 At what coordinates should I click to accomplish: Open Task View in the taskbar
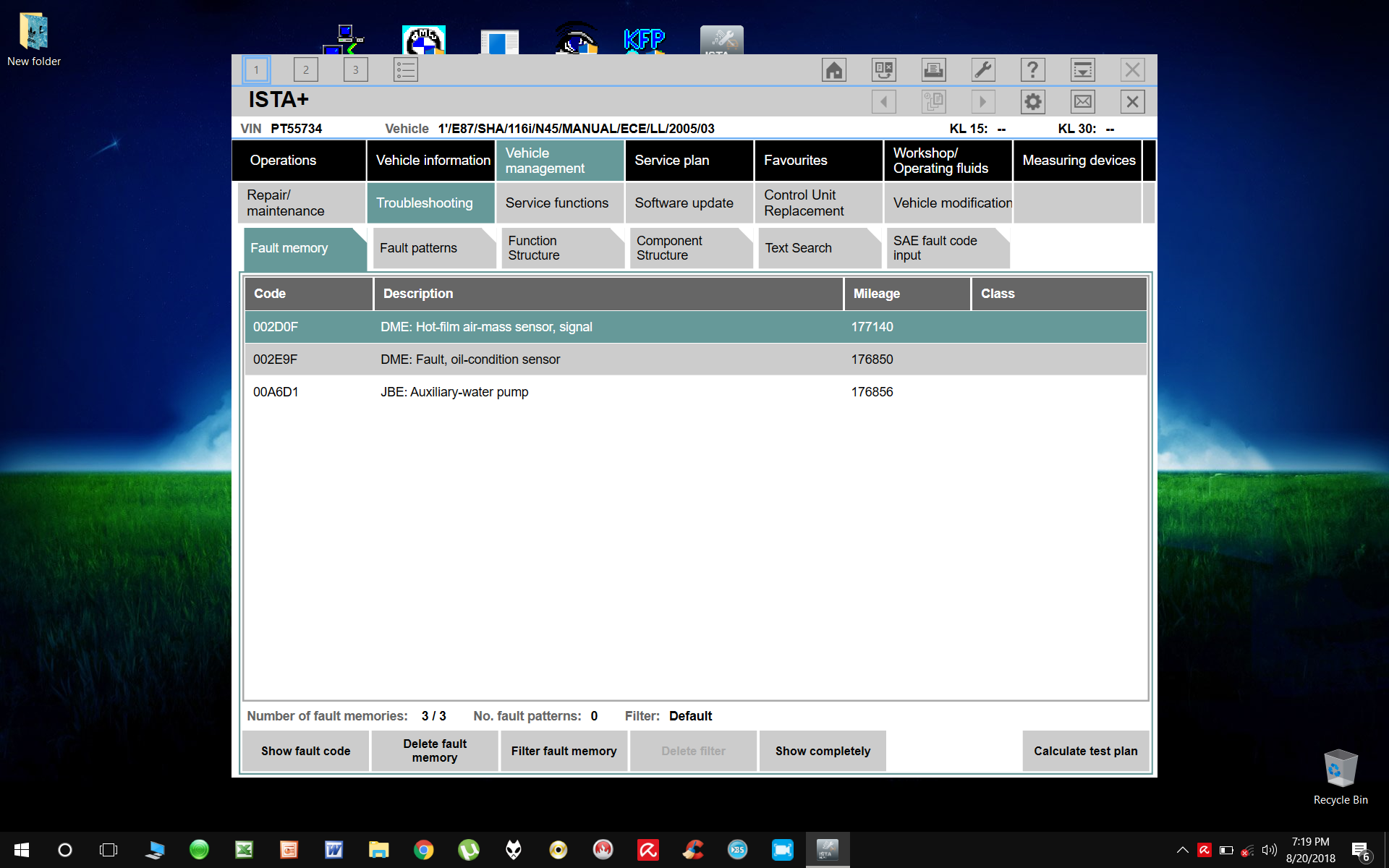pos(109,850)
